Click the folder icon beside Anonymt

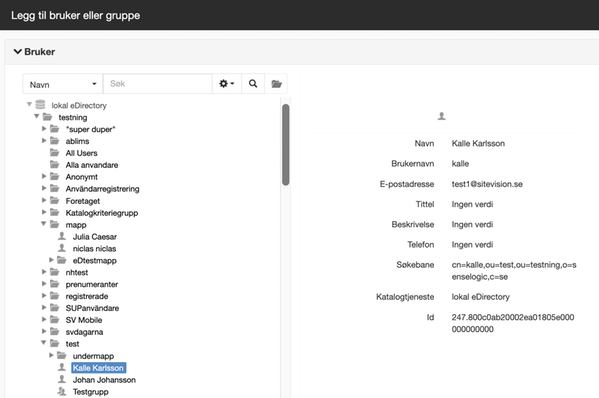55,176
